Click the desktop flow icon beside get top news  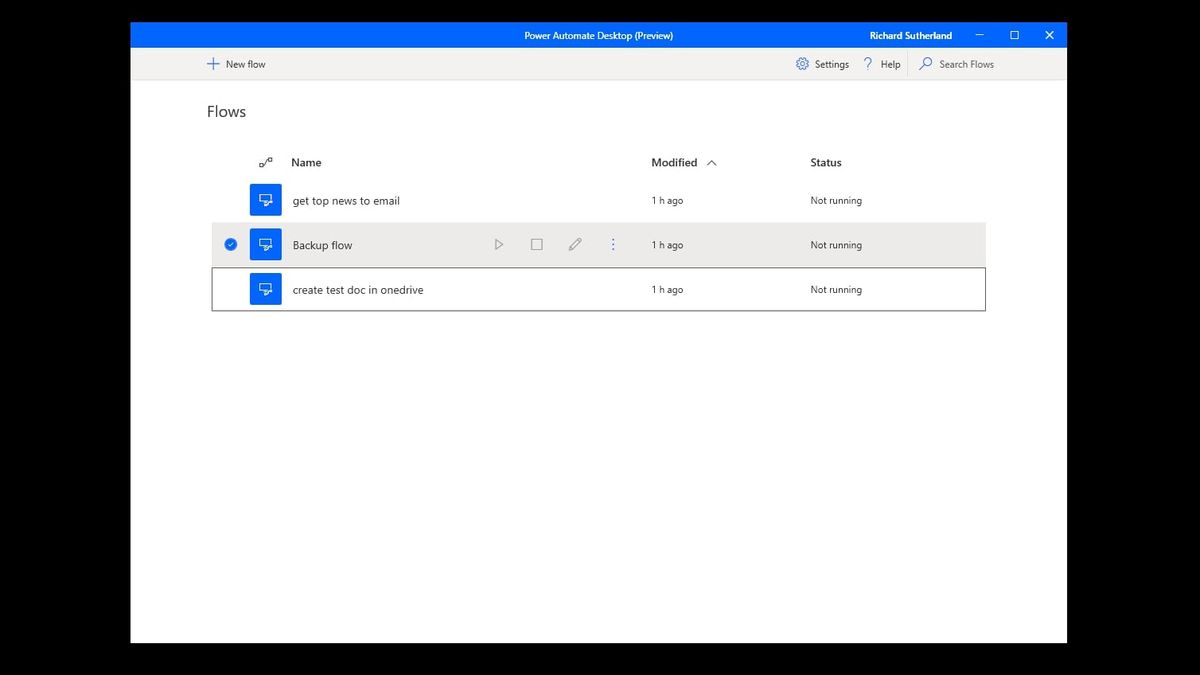[265, 199]
